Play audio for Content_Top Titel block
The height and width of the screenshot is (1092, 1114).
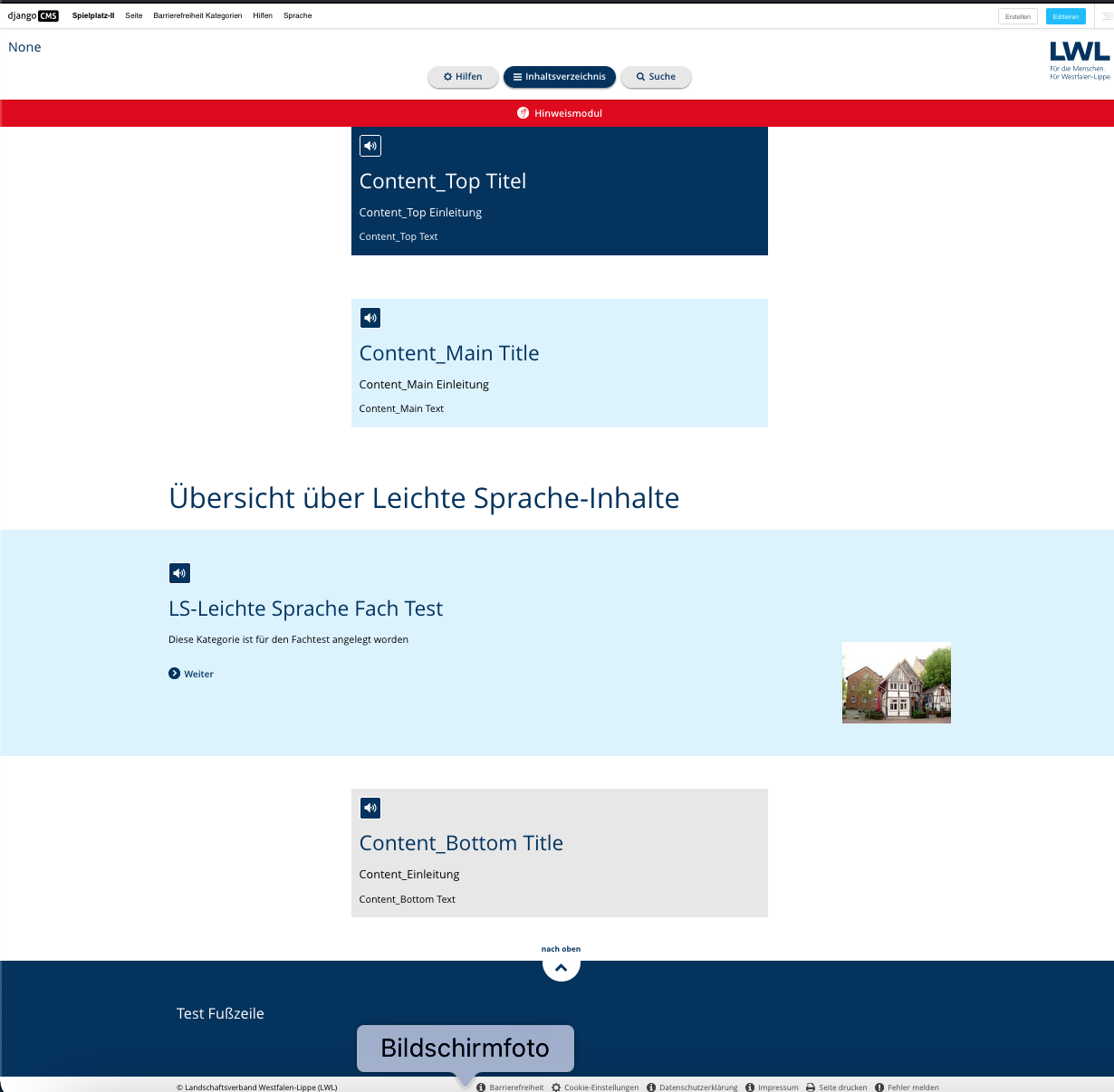point(370,146)
